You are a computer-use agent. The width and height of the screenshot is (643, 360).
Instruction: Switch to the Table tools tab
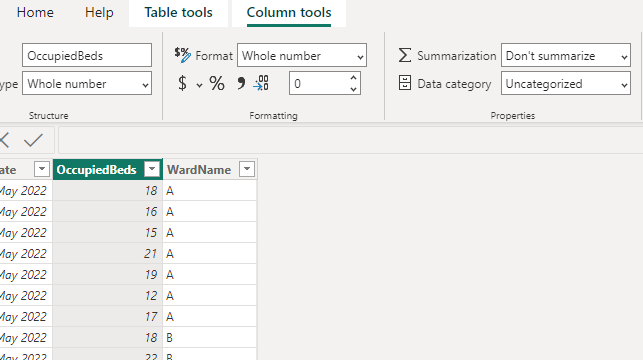click(x=178, y=13)
